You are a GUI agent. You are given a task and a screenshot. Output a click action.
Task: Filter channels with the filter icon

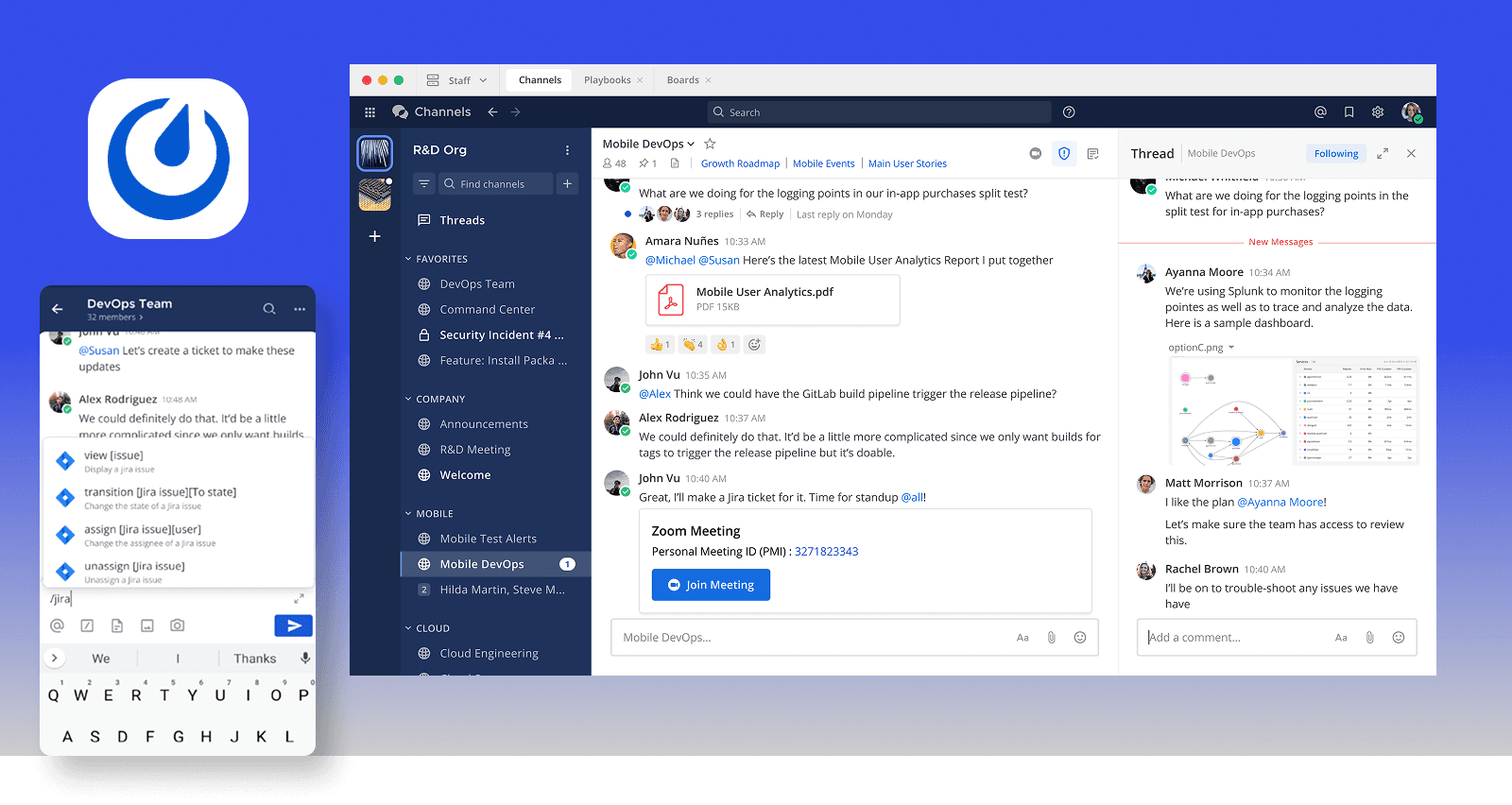tap(423, 184)
